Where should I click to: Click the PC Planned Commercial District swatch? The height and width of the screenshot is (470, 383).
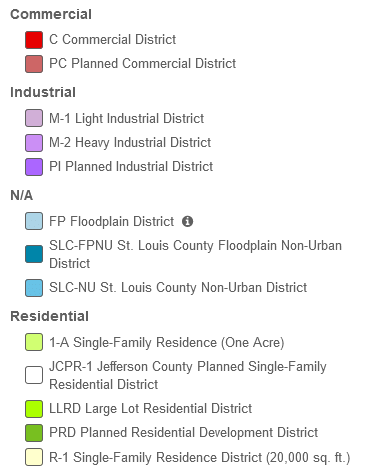click(x=34, y=64)
